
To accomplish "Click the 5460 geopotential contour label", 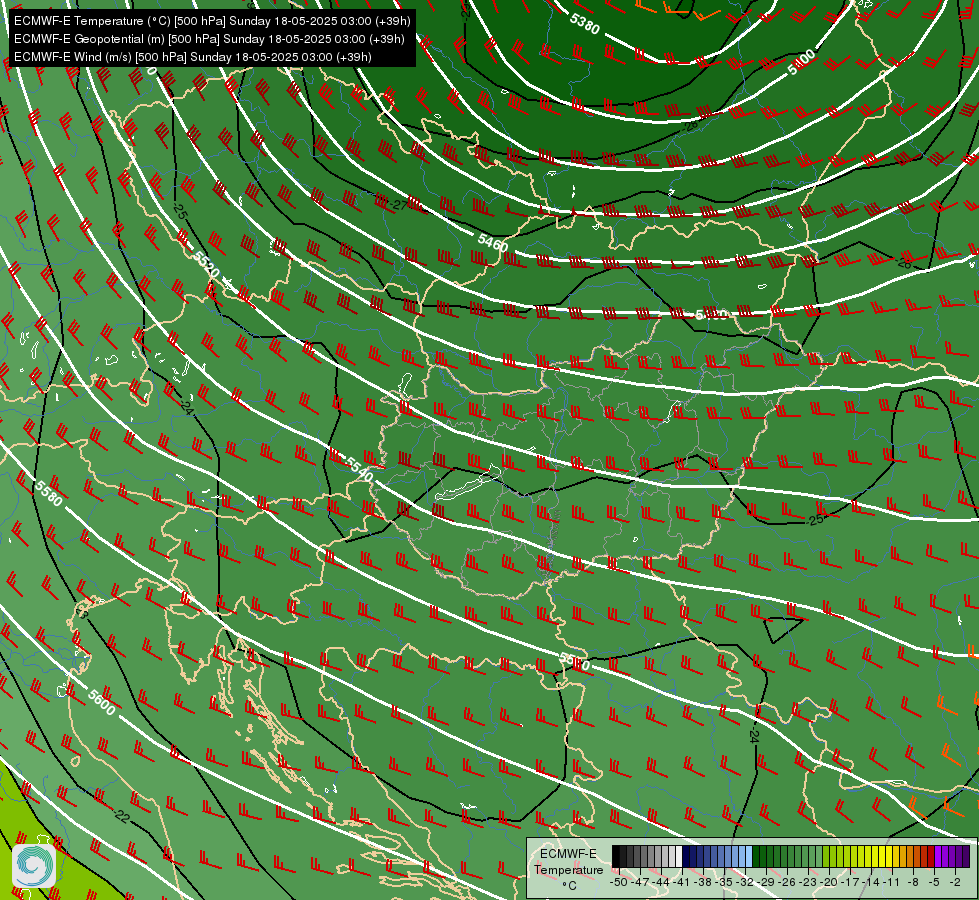I will click(x=493, y=242).
